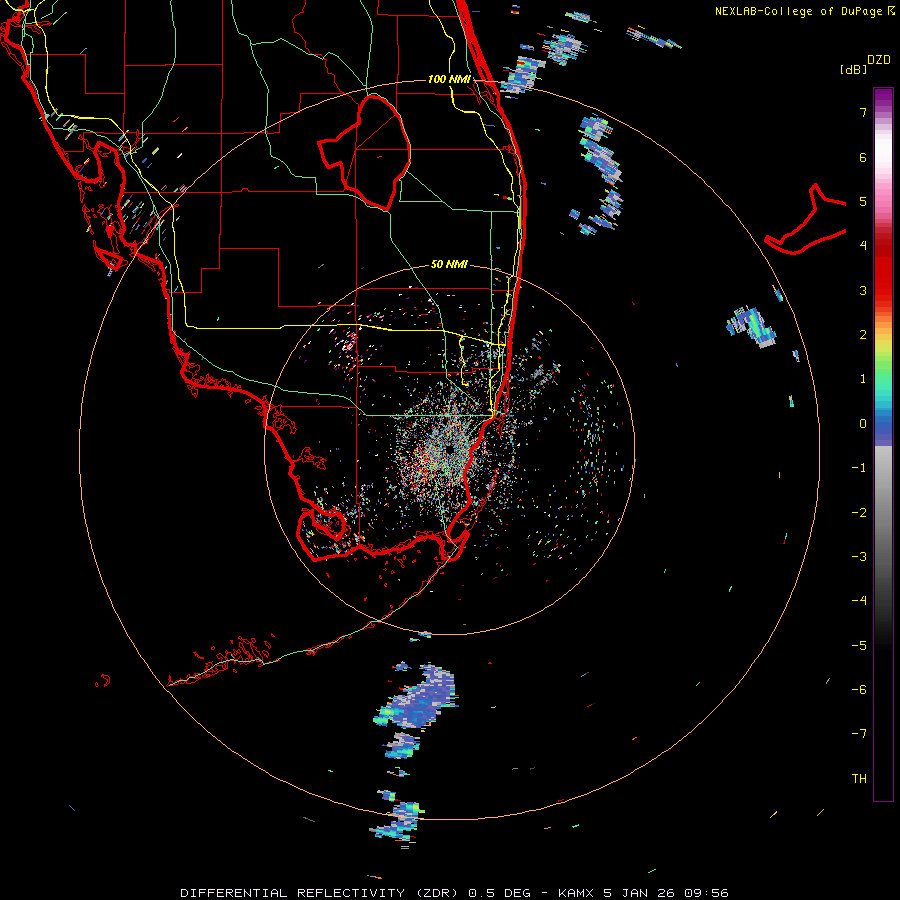Click the KAMX radar station identifier

point(577,893)
